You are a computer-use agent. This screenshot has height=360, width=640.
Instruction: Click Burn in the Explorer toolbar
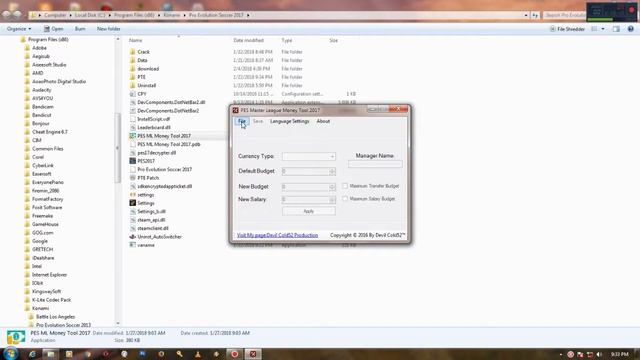[x=80, y=29]
